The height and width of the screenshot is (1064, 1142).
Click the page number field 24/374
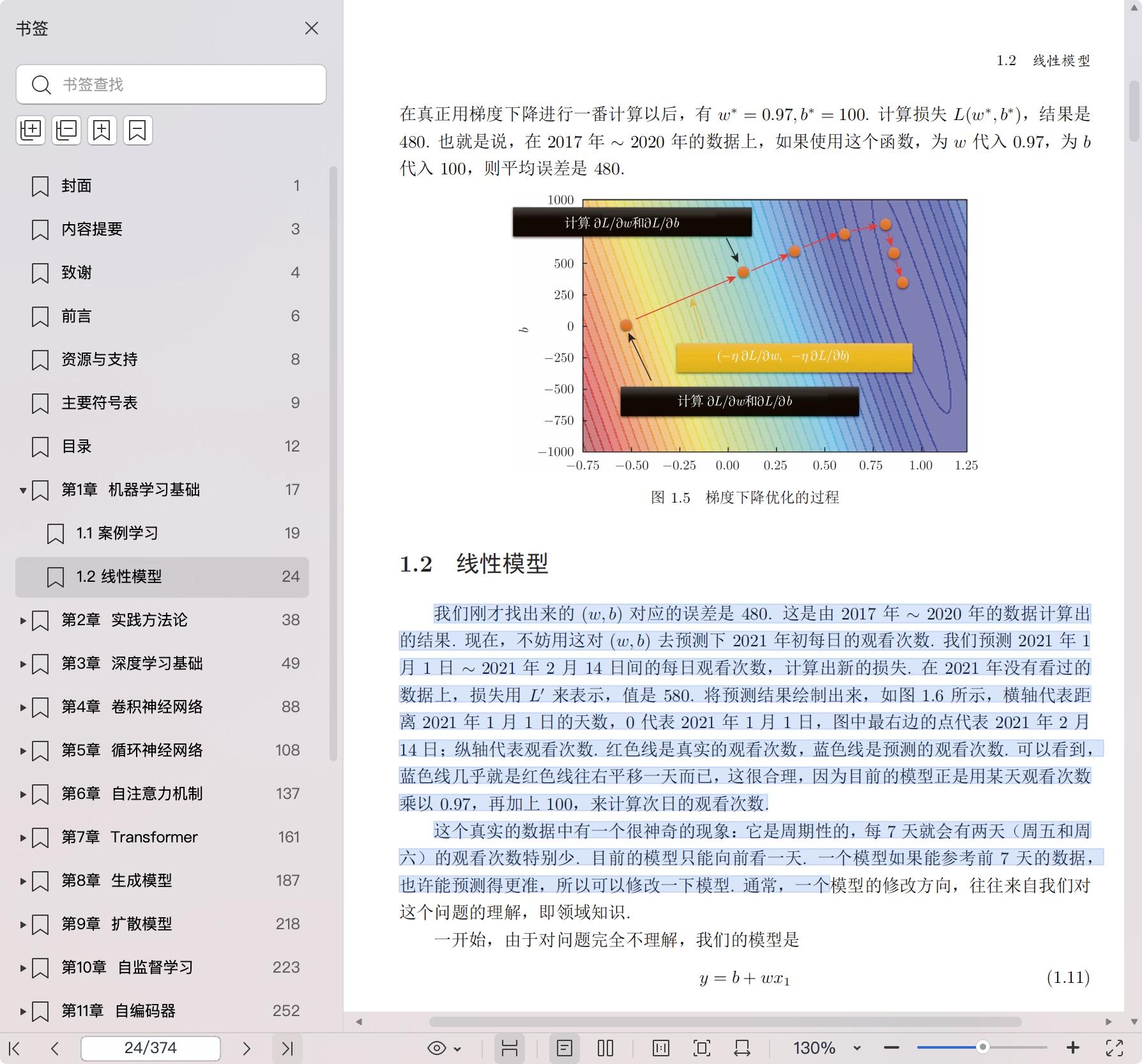coord(151,1048)
